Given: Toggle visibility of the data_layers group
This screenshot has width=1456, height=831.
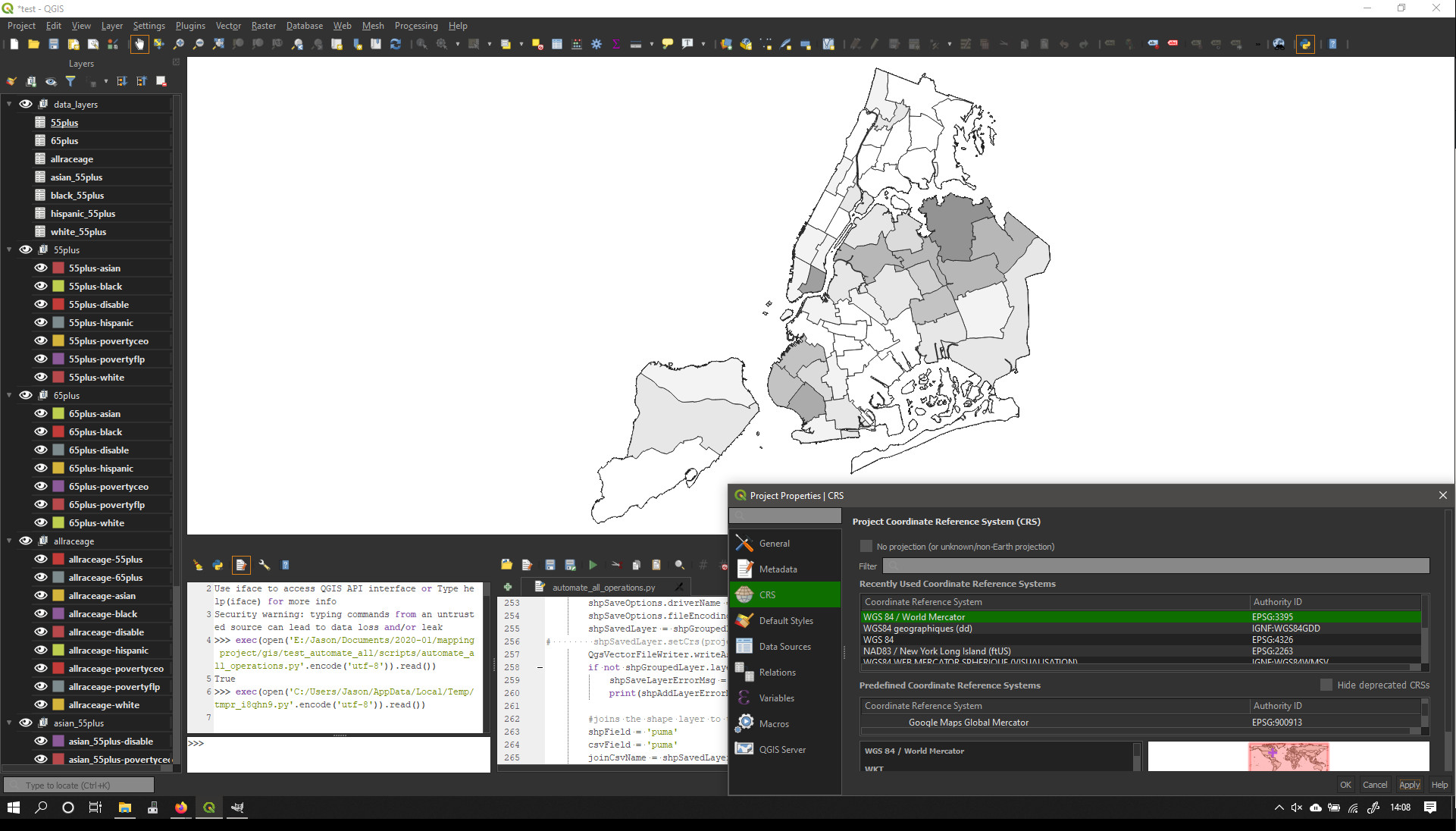Looking at the screenshot, I should point(26,104).
